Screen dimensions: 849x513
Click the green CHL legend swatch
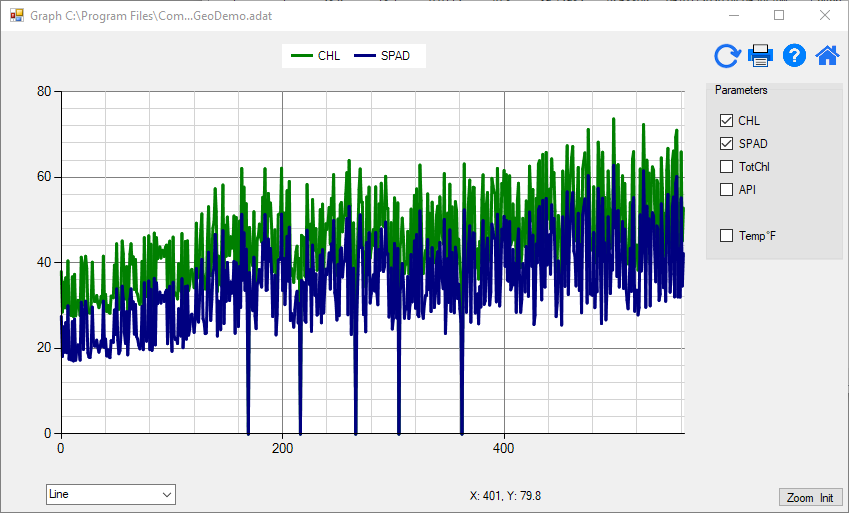[302, 56]
